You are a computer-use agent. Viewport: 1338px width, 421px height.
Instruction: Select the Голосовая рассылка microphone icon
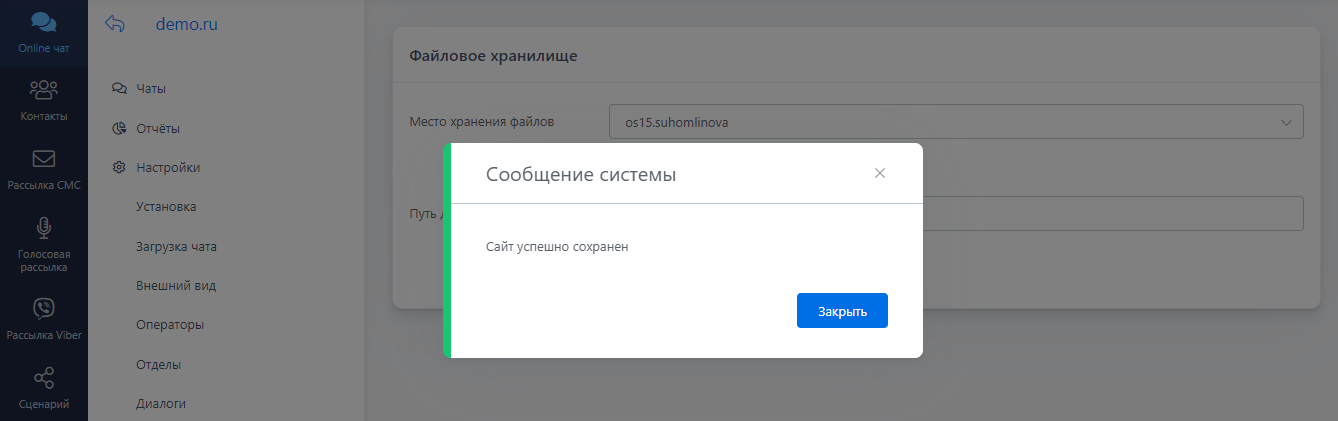pos(43,228)
